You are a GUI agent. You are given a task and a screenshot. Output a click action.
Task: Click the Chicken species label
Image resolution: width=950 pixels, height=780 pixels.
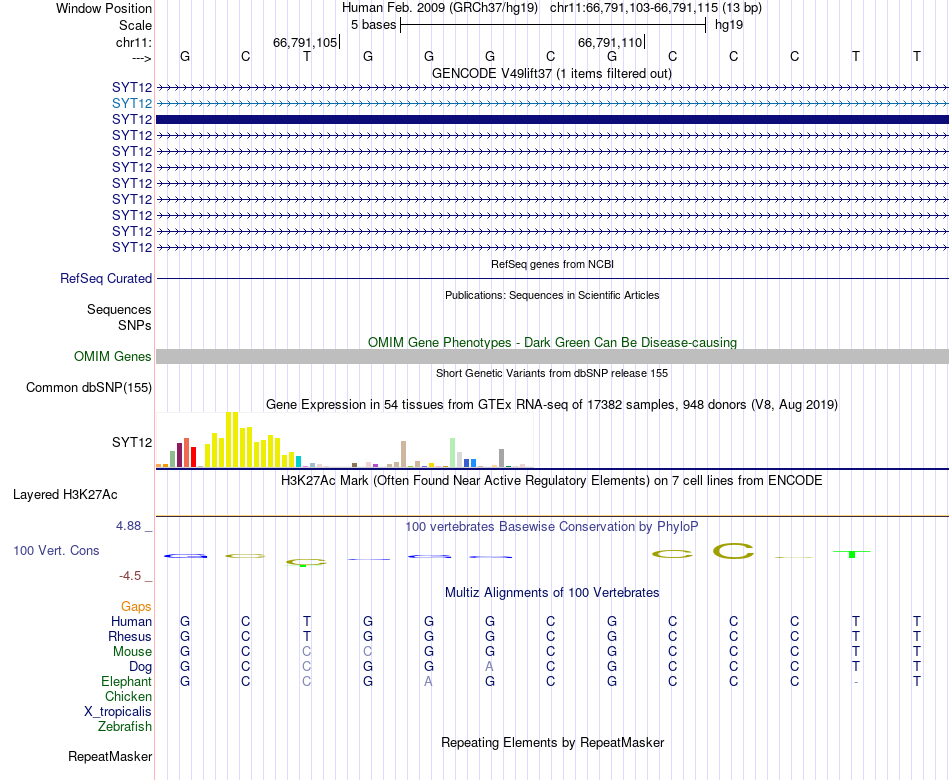click(x=128, y=696)
